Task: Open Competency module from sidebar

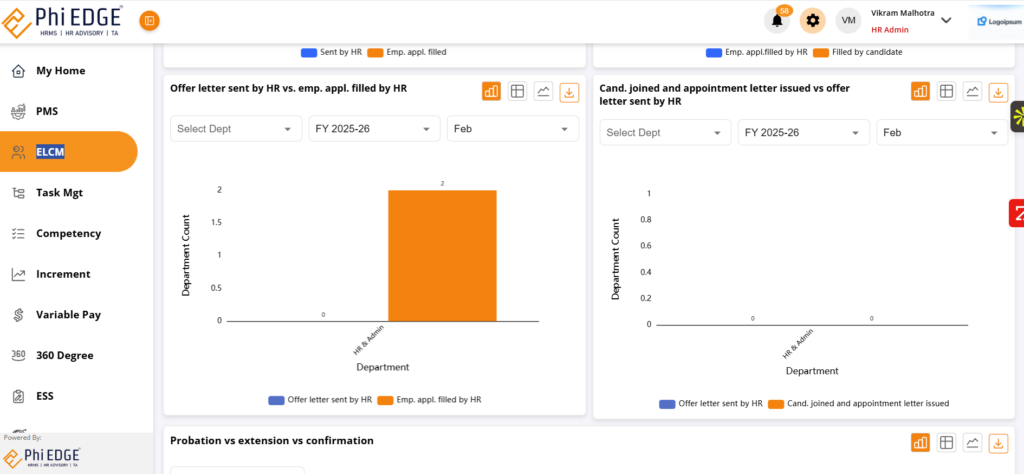Action: [68, 233]
